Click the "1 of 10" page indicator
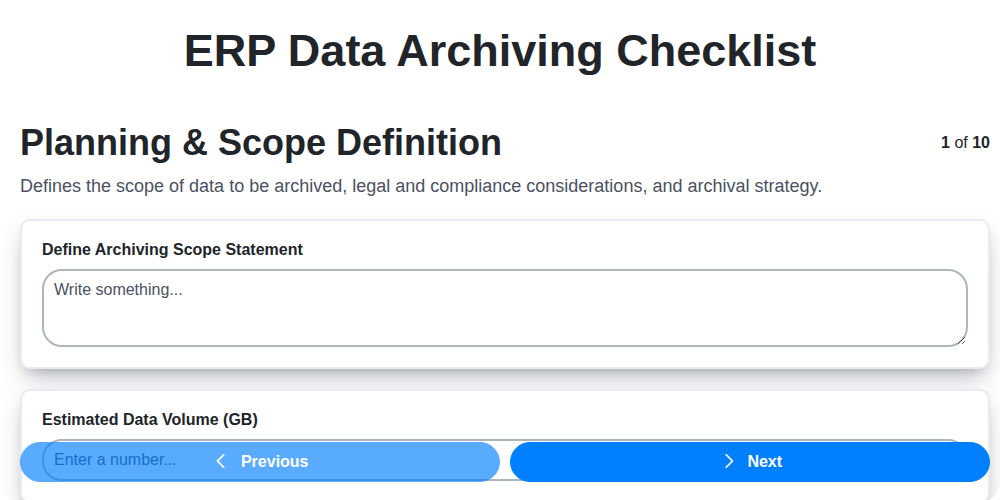 point(965,142)
